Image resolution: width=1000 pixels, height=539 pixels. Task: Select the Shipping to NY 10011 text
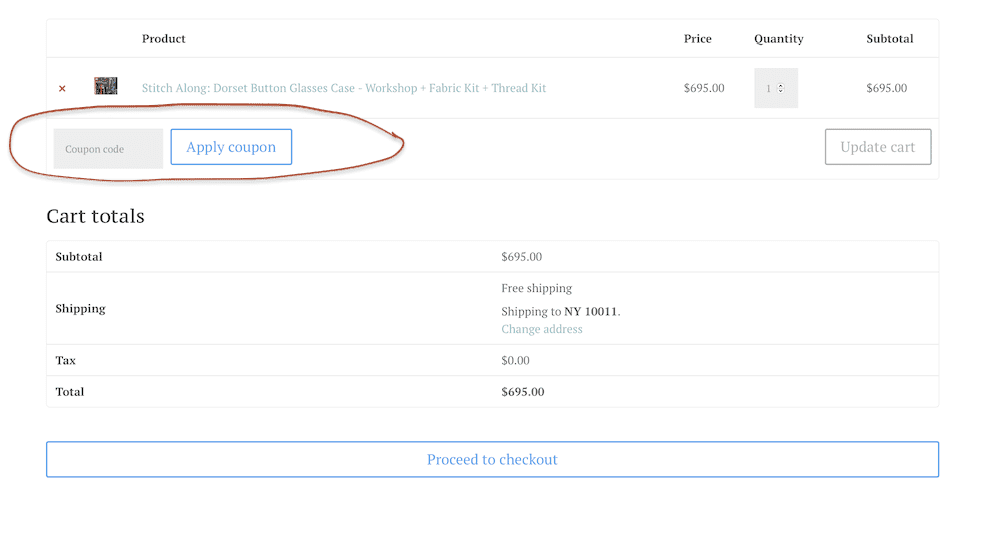click(561, 311)
